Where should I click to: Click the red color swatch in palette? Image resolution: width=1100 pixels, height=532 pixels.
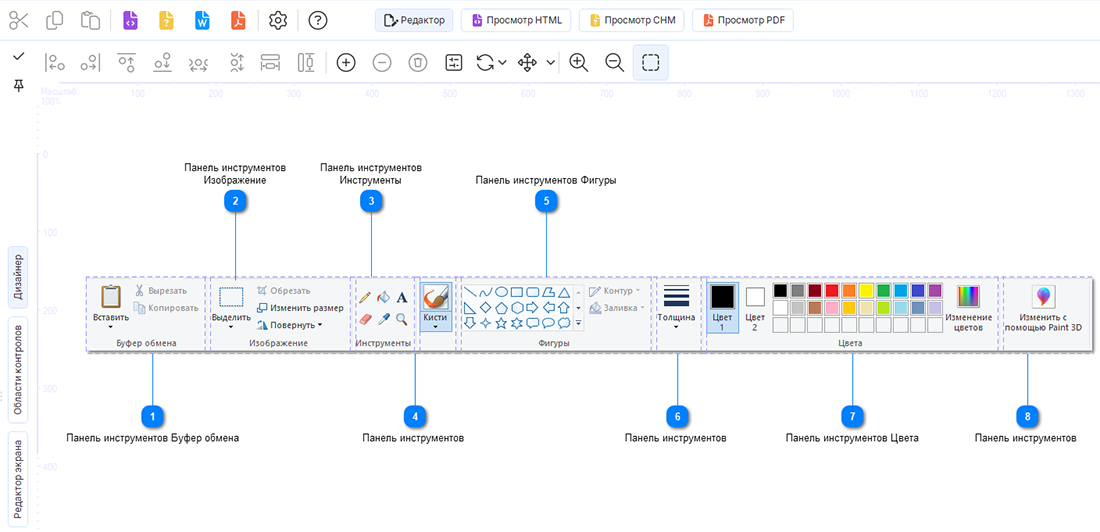[831, 290]
